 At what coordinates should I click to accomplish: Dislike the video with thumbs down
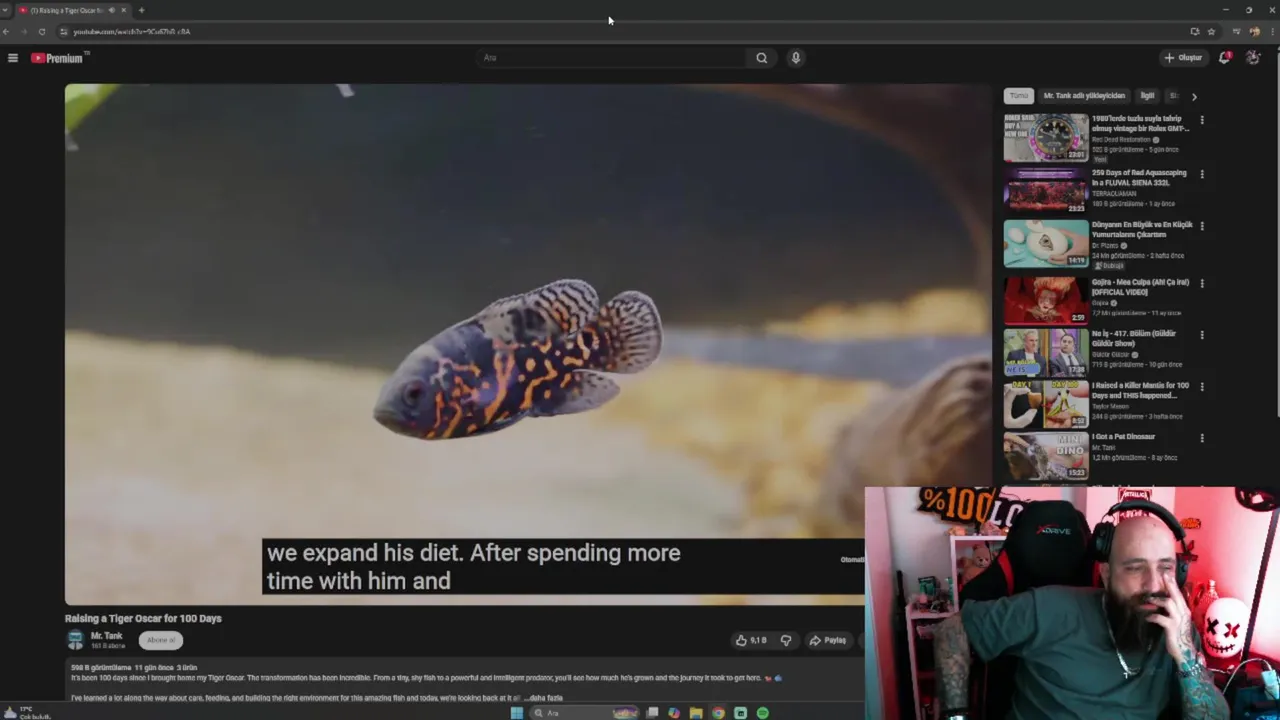786,640
